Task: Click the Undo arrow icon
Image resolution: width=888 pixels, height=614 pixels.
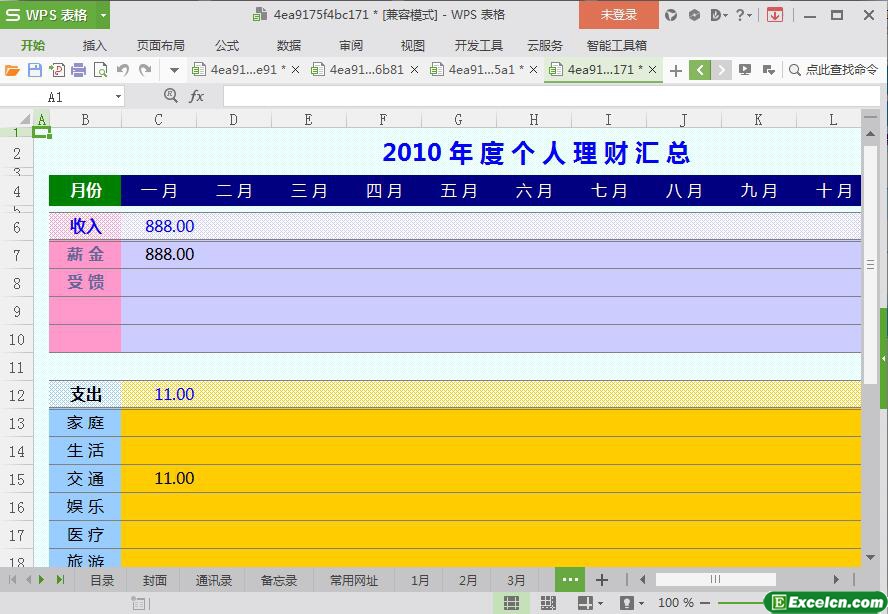Action: [123, 70]
